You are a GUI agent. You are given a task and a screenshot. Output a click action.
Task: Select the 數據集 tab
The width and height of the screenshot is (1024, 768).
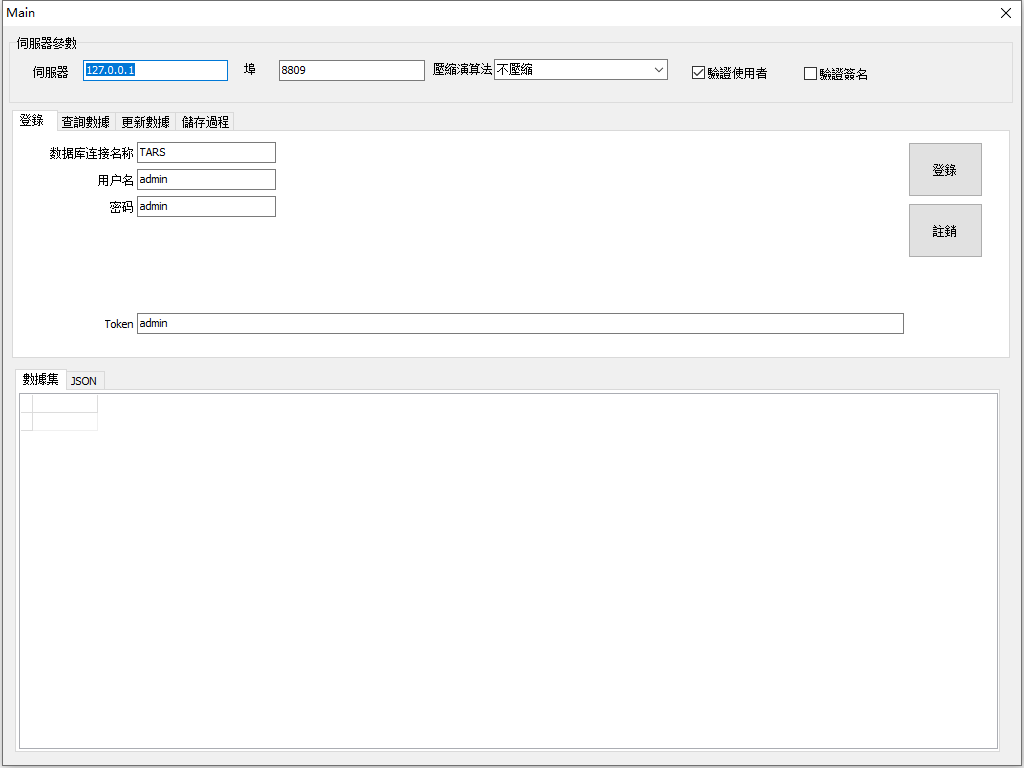tap(40, 379)
